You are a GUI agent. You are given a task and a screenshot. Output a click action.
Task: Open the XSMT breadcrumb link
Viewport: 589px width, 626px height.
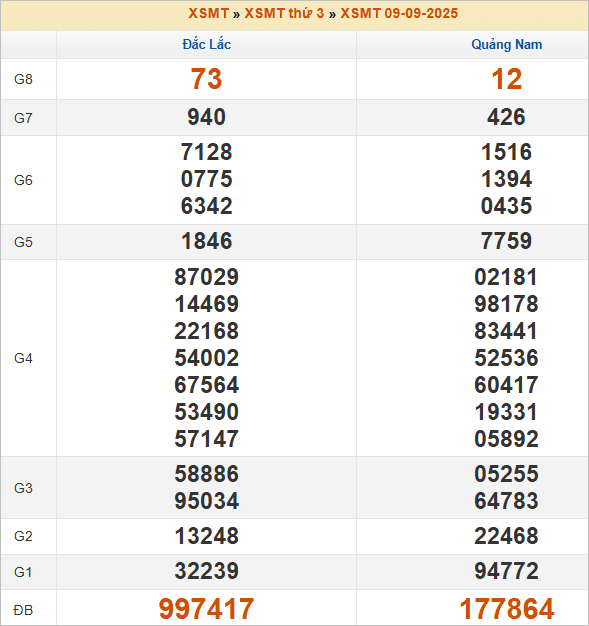pos(208,14)
